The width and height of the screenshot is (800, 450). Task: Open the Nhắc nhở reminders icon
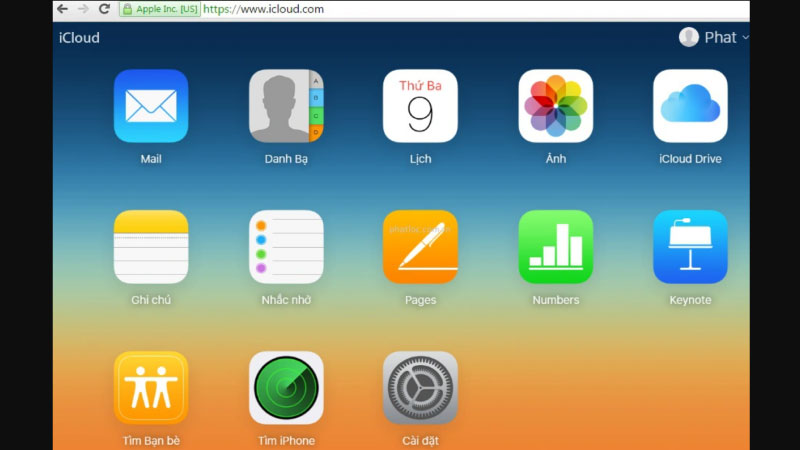(x=286, y=247)
